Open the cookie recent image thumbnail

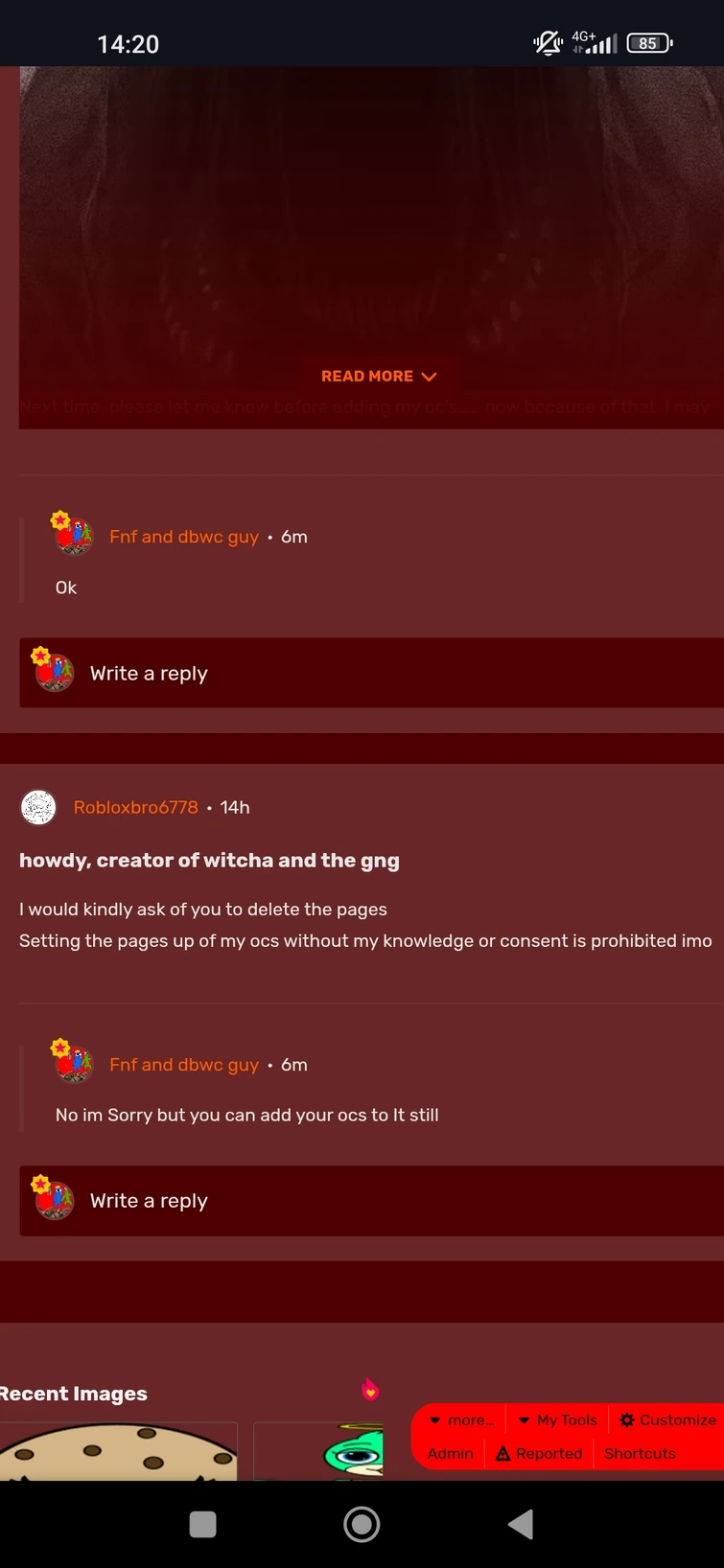click(117, 1451)
